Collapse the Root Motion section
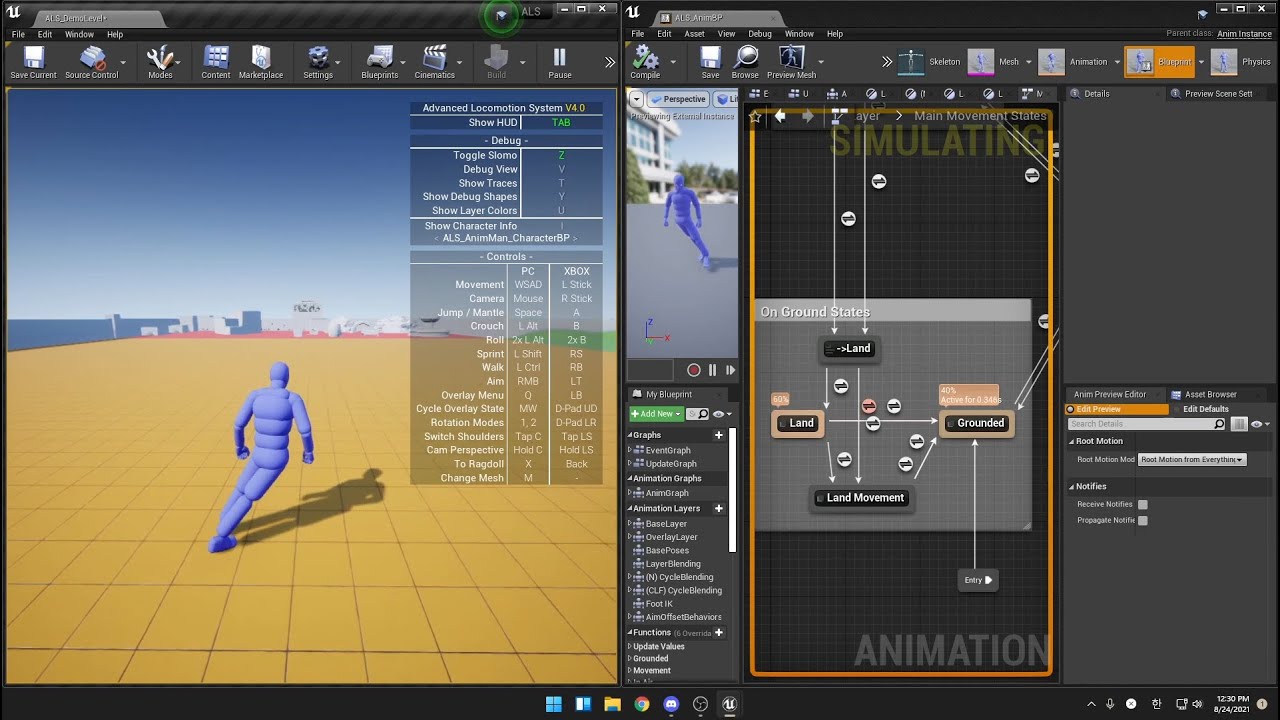The height and width of the screenshot is (720, 1280). tap(1072, 441)
